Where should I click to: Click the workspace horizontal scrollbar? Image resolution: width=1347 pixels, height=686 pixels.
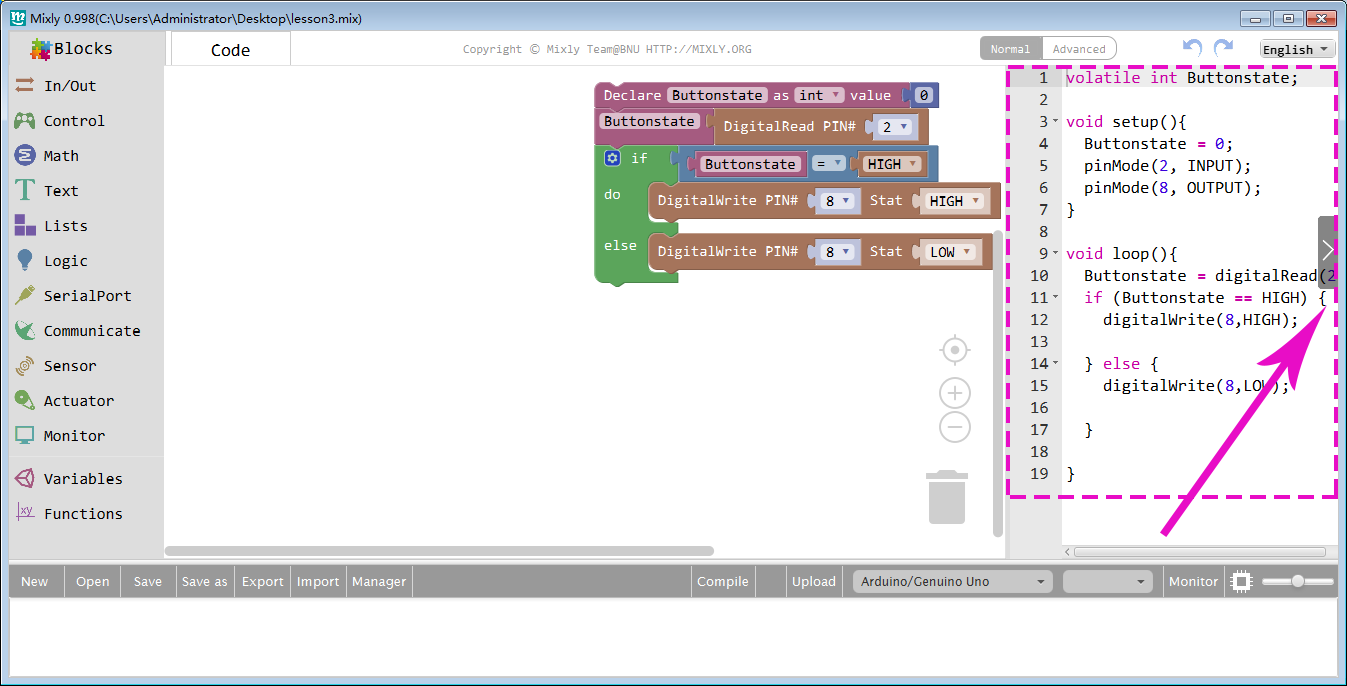point(439,550)
